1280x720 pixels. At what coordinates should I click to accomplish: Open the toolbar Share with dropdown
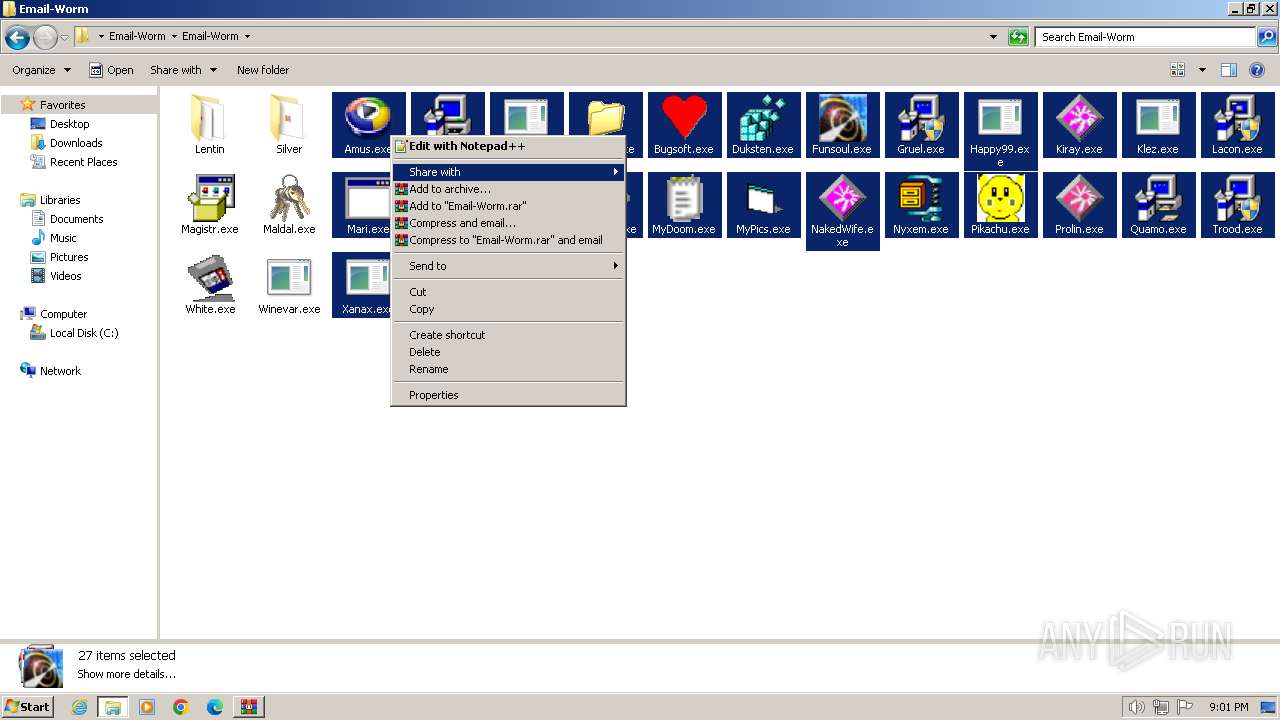(x=183, y=70)
